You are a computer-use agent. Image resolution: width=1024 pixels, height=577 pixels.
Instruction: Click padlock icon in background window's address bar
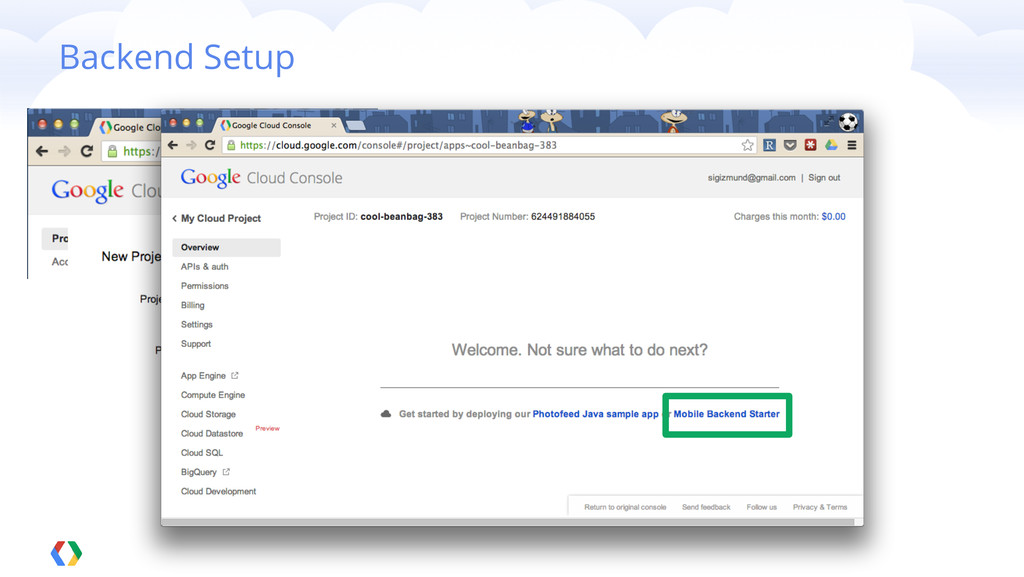112,151
